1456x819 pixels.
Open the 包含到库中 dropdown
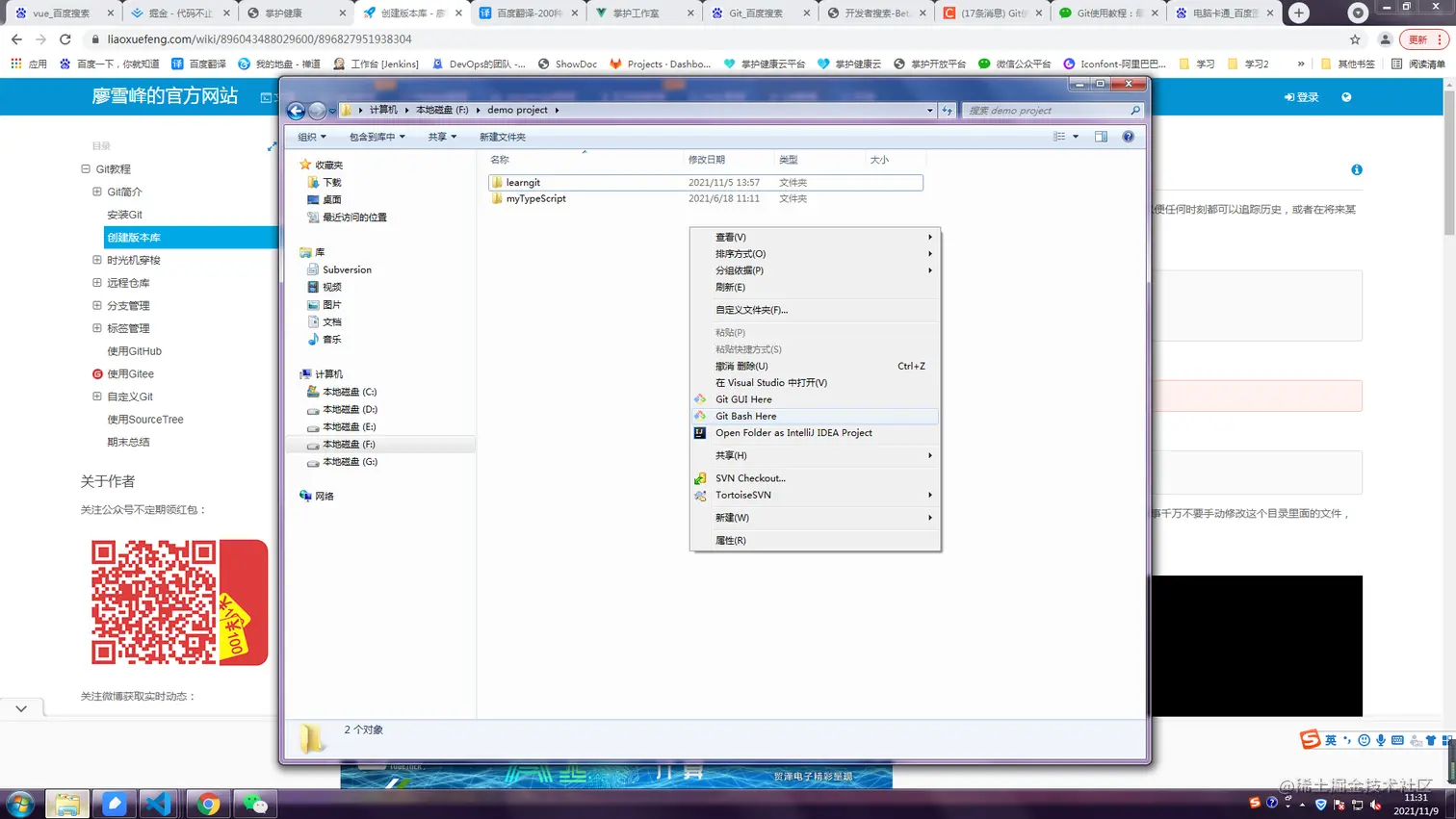377,137
